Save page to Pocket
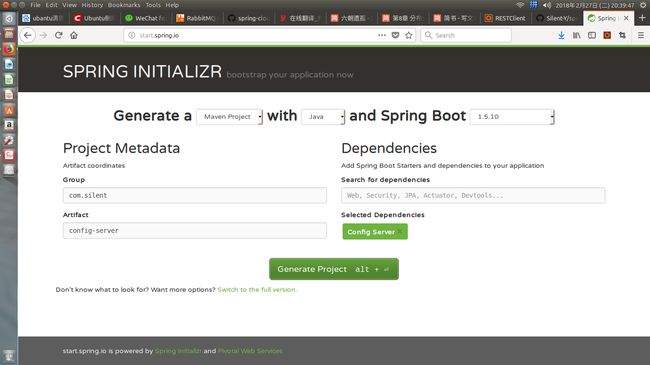650x365 pixels. pos(395,35)
